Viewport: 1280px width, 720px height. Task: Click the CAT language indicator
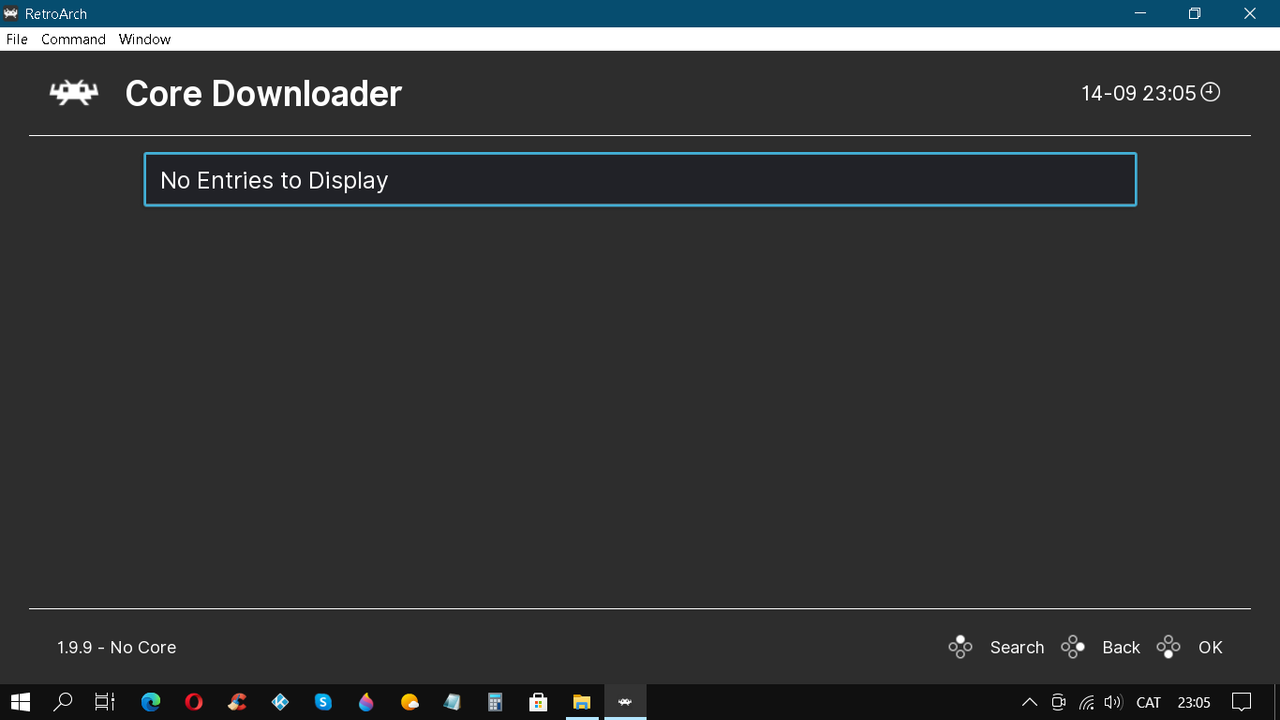[1149, 702]
